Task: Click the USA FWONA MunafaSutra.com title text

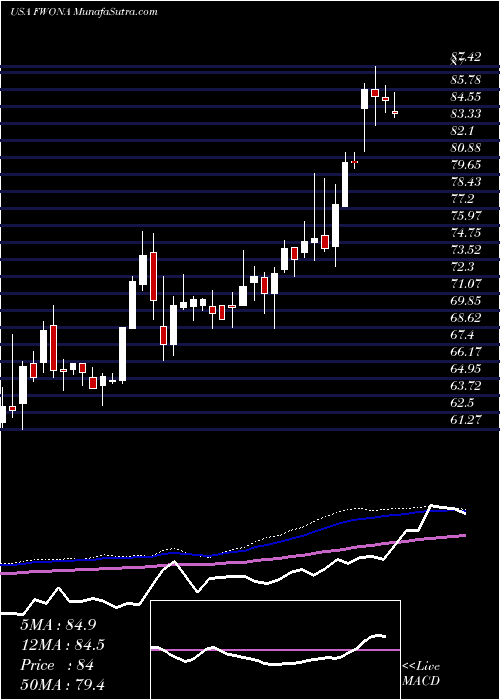Action: (83, 12)
